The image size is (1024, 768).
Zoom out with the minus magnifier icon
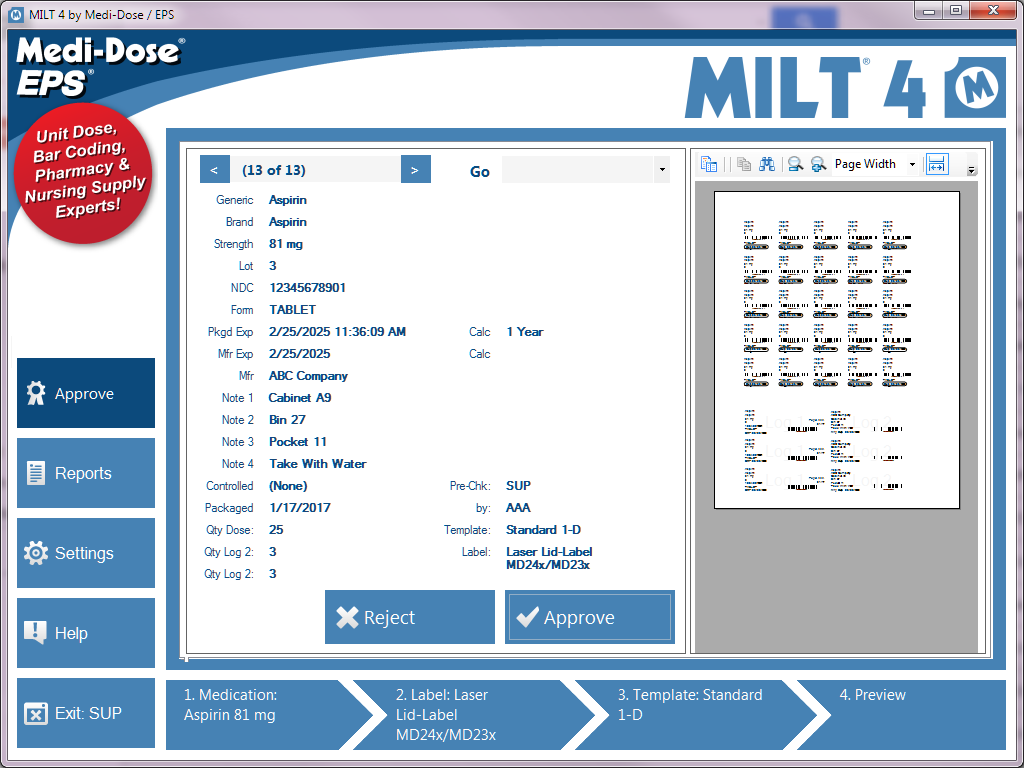click(x=795, y=164)
